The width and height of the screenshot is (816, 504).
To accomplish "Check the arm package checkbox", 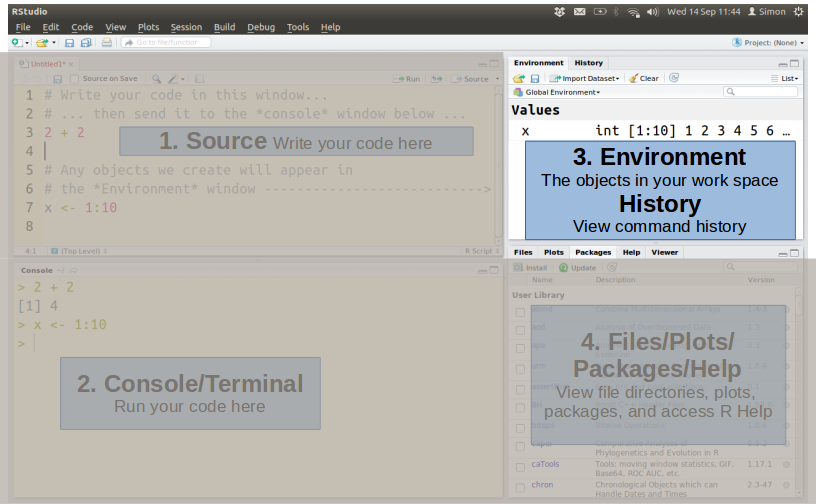I will pyautogui.click(x=520, y=369).
